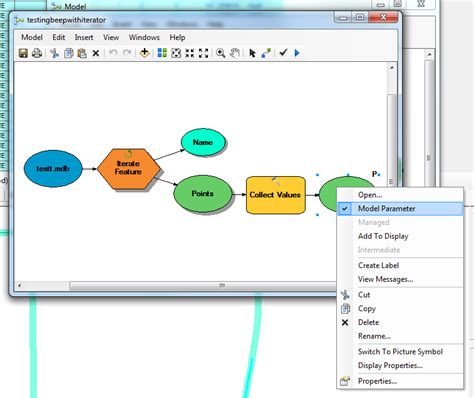Viewport: 474px width, 398px height.
Task: Expand the Windows menu
Action: (144, 37)
